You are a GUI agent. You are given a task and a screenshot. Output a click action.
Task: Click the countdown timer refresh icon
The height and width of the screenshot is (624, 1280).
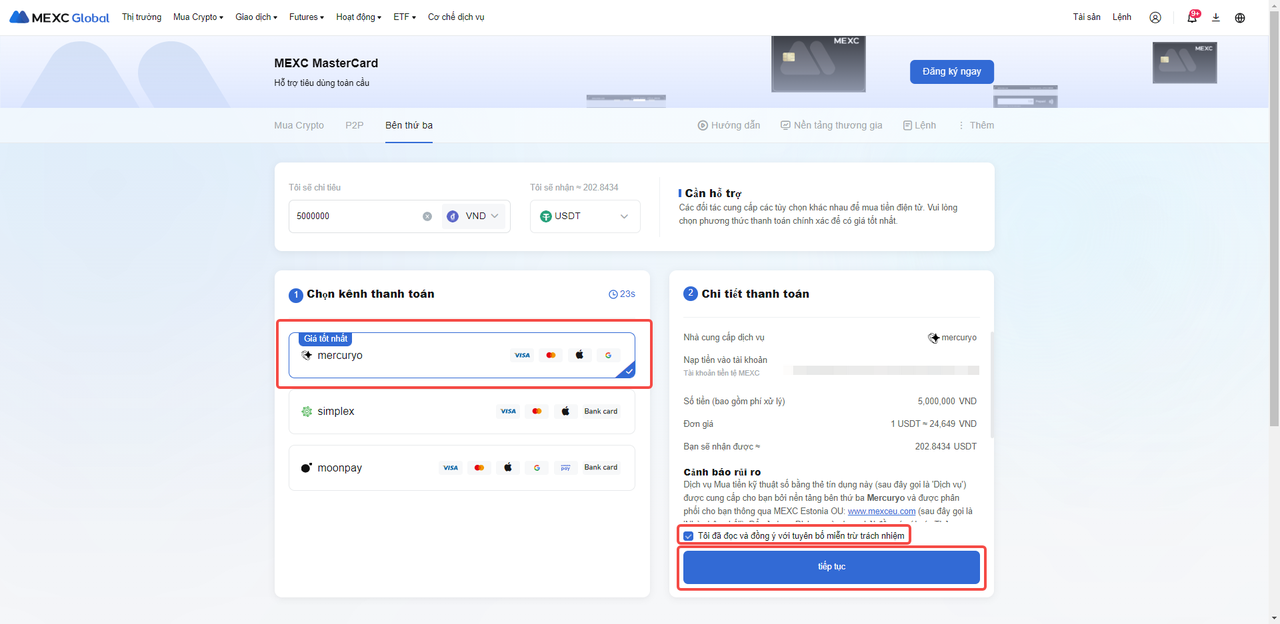pos(613,294)
